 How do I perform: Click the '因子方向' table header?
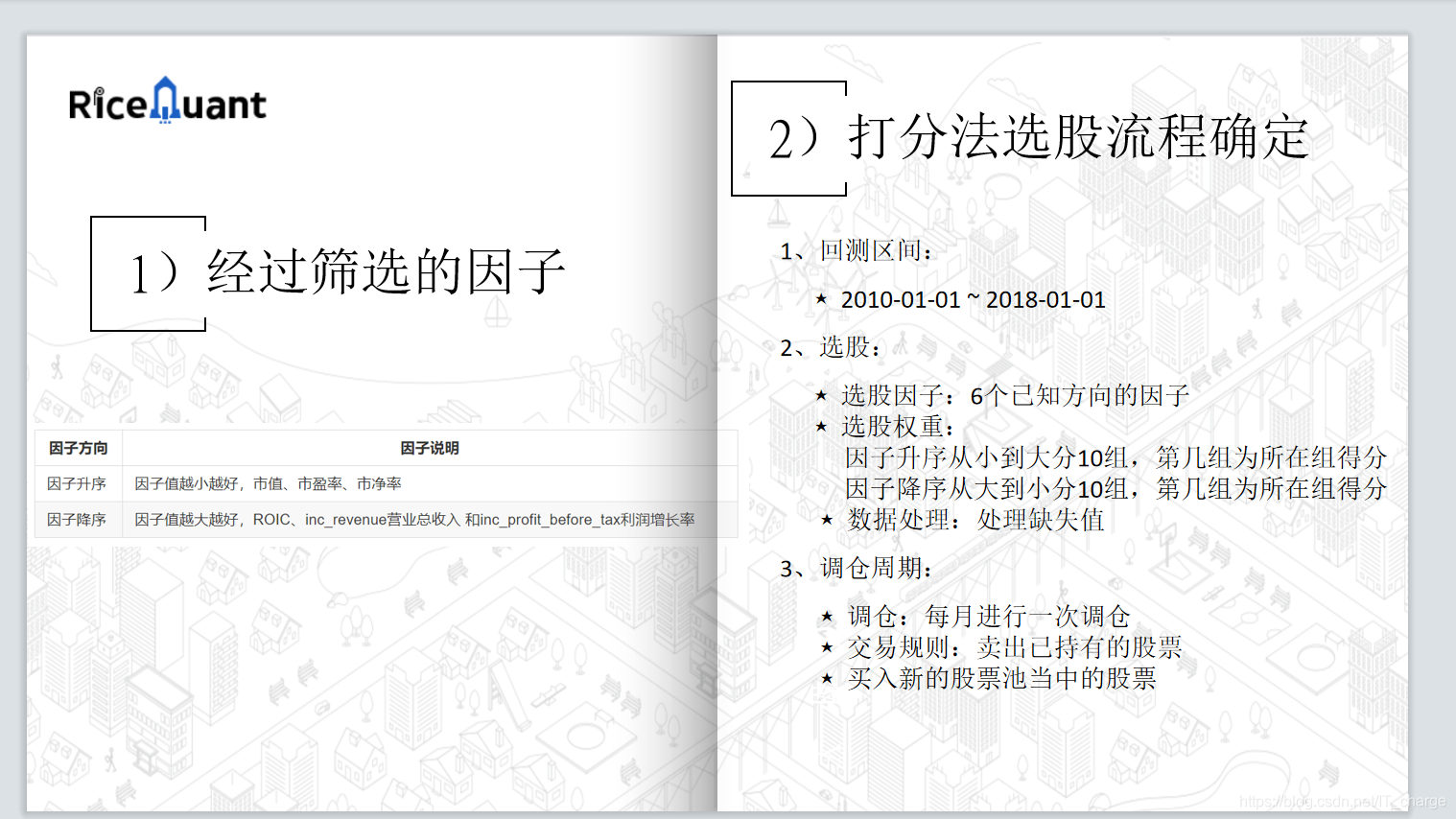(x=79, y=448)
